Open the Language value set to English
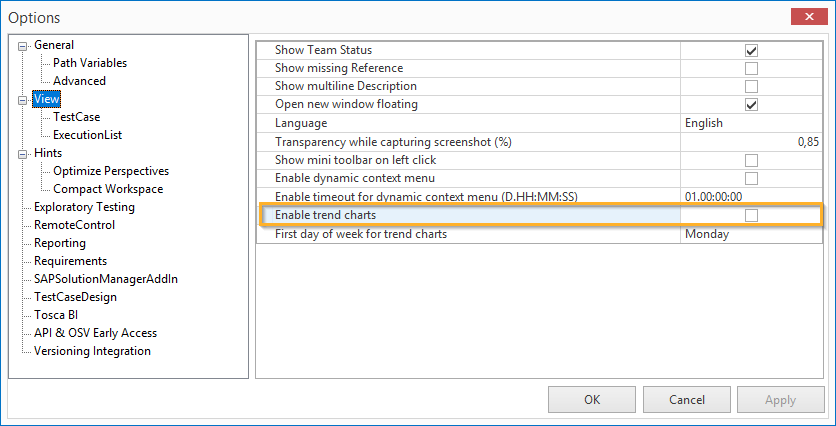836x426 pixels. tap(751, 123)
